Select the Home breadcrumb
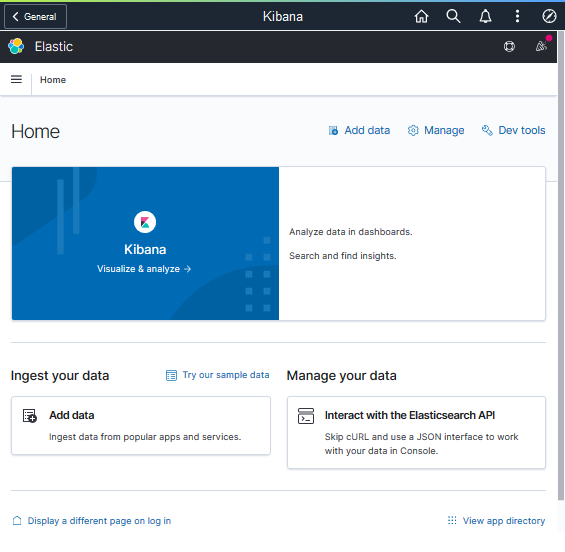565x552 pixels. pos(53,80)
